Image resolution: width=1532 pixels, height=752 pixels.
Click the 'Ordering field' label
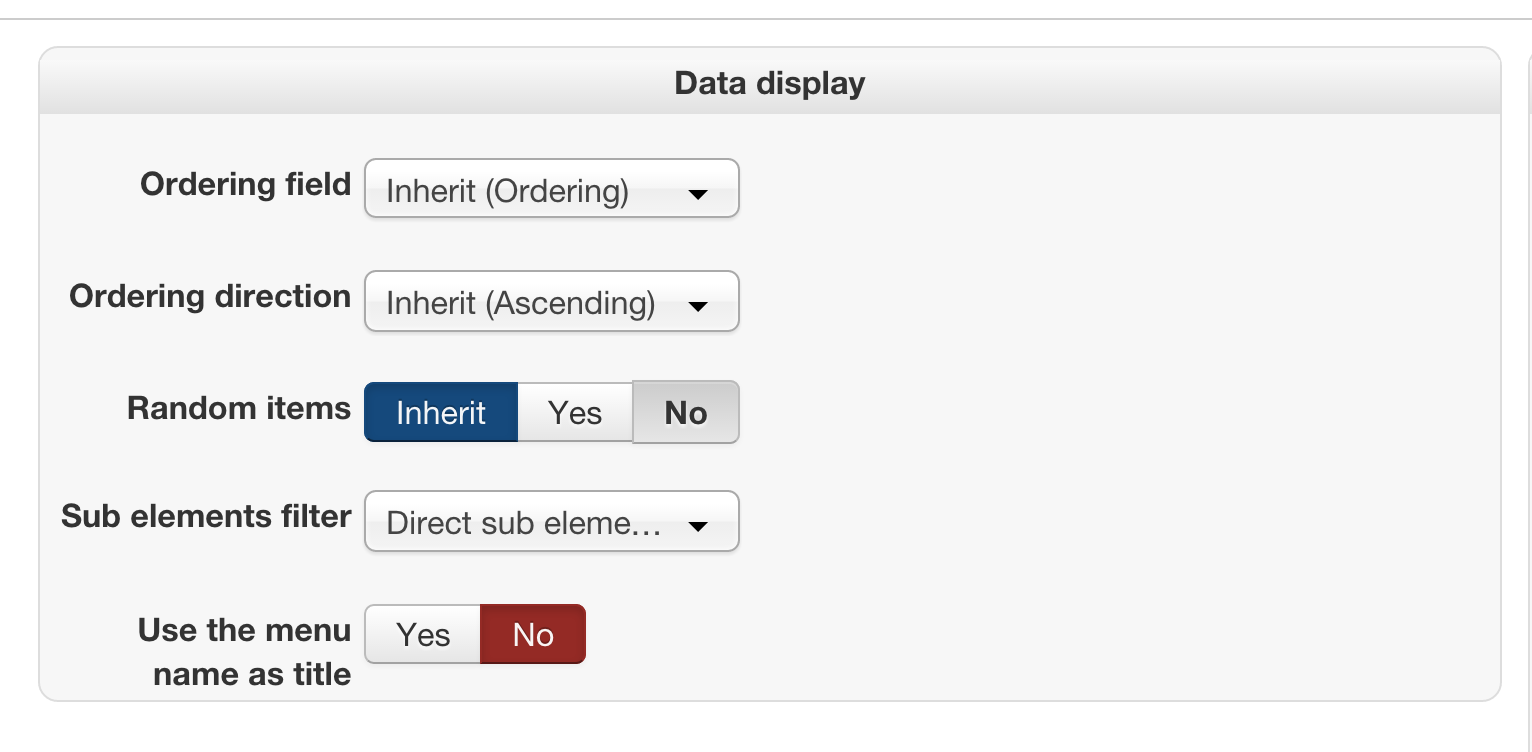point(245,184)
